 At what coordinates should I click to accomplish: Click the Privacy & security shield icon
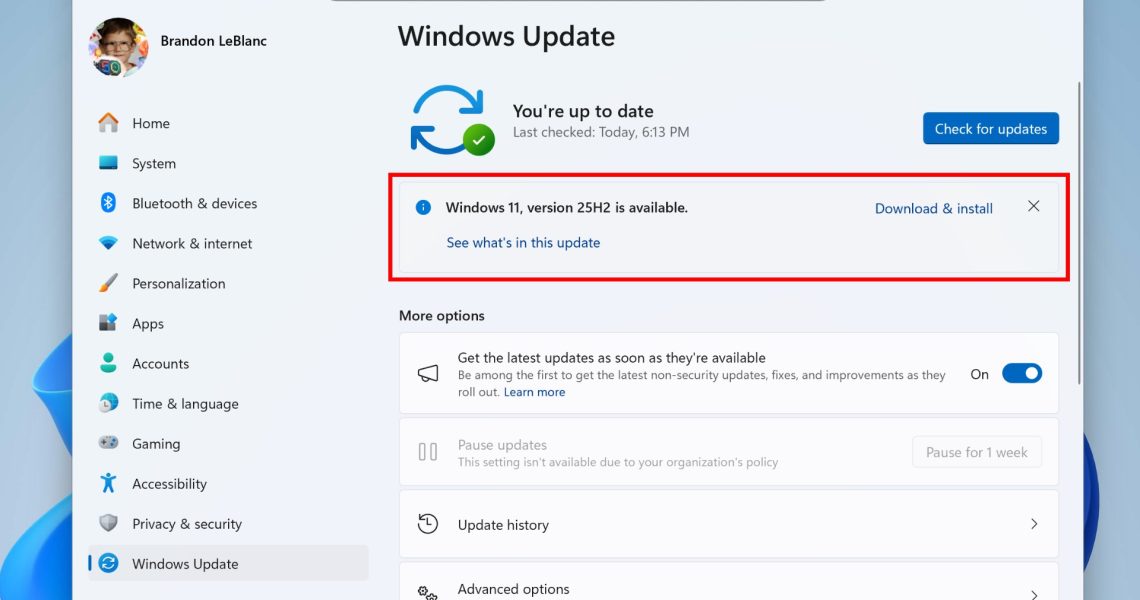click(108, 523)
